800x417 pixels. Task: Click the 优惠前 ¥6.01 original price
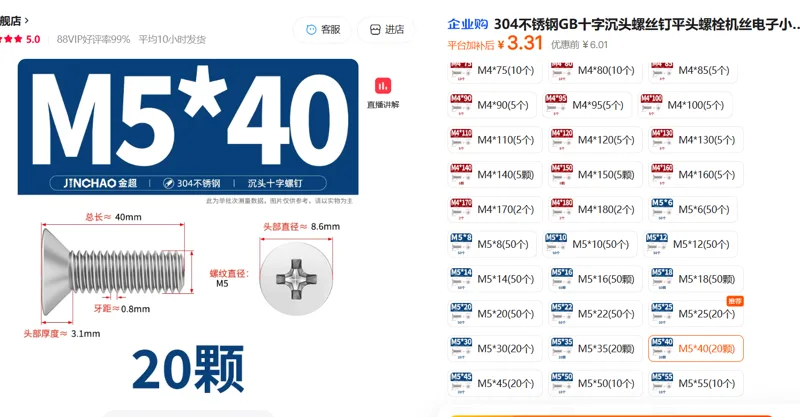coord(579,45)
